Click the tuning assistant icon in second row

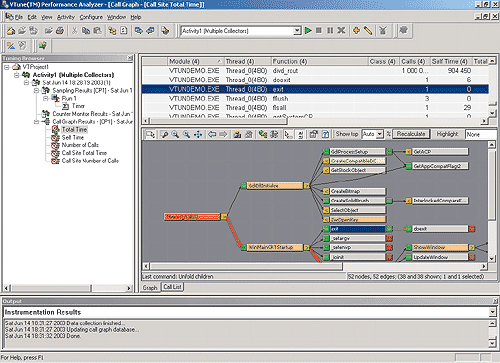pyautogui.click(x=43, y=45)
